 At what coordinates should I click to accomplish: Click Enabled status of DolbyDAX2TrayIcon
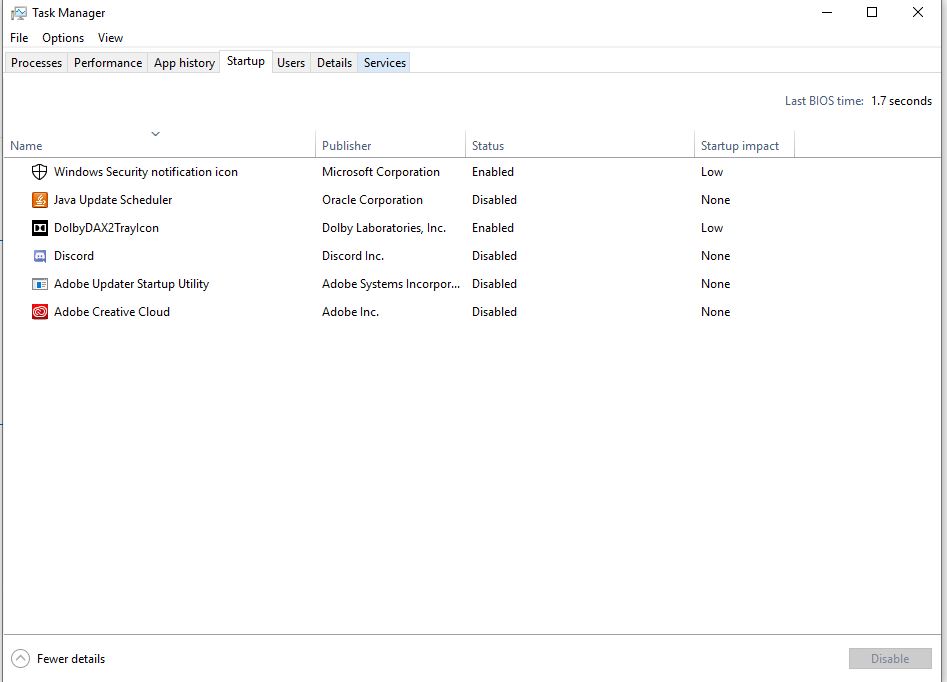(x=493, y=228)
